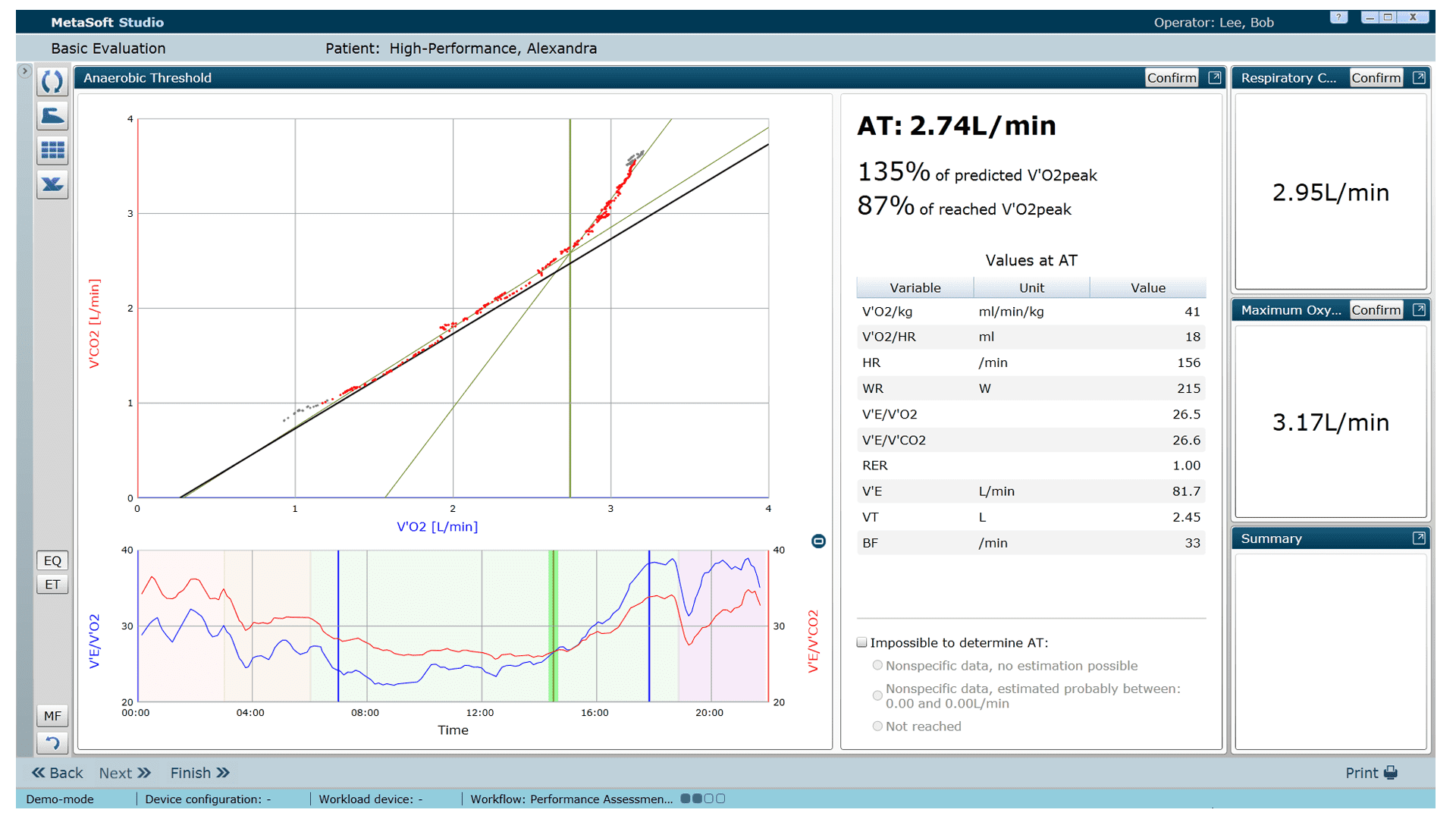Confirm the Anaerobic Threshold value
The height and width of the screenshot is (819, 1456).
click(1172, 77)
